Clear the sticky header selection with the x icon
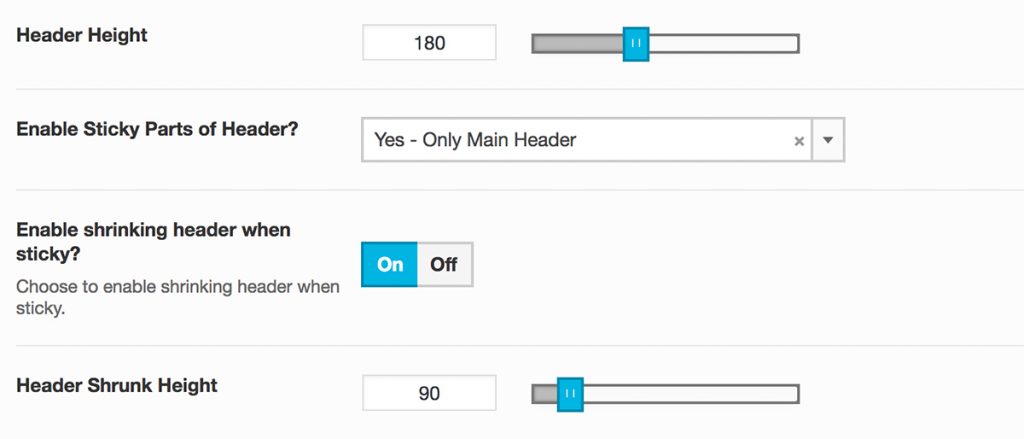Viewport: 1024px width, 439px height. coord(799,141)
